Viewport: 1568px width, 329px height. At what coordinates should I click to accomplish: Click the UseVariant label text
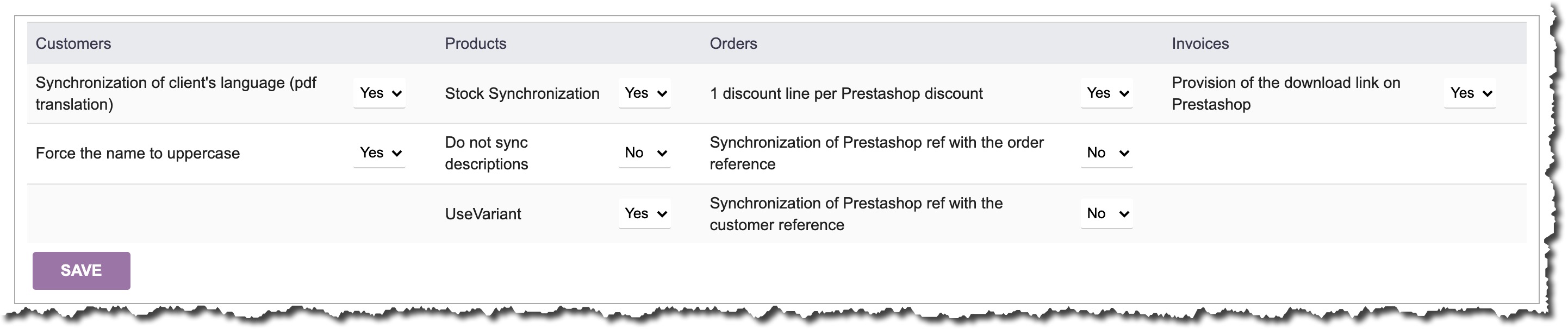[483, 214]
